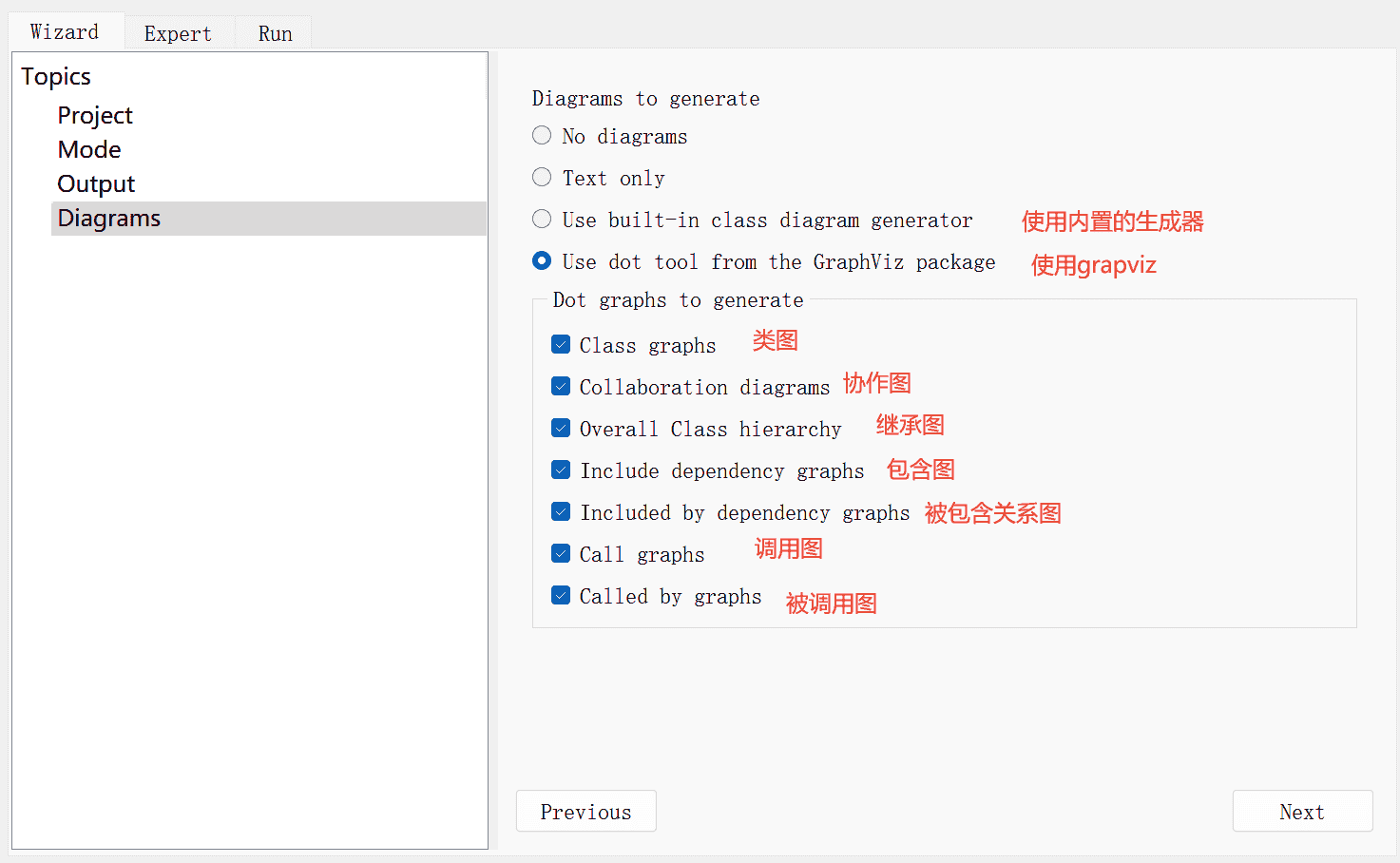Select Project in the Topics list
The height and width of the screenshot is (863, 1400).
95,116
